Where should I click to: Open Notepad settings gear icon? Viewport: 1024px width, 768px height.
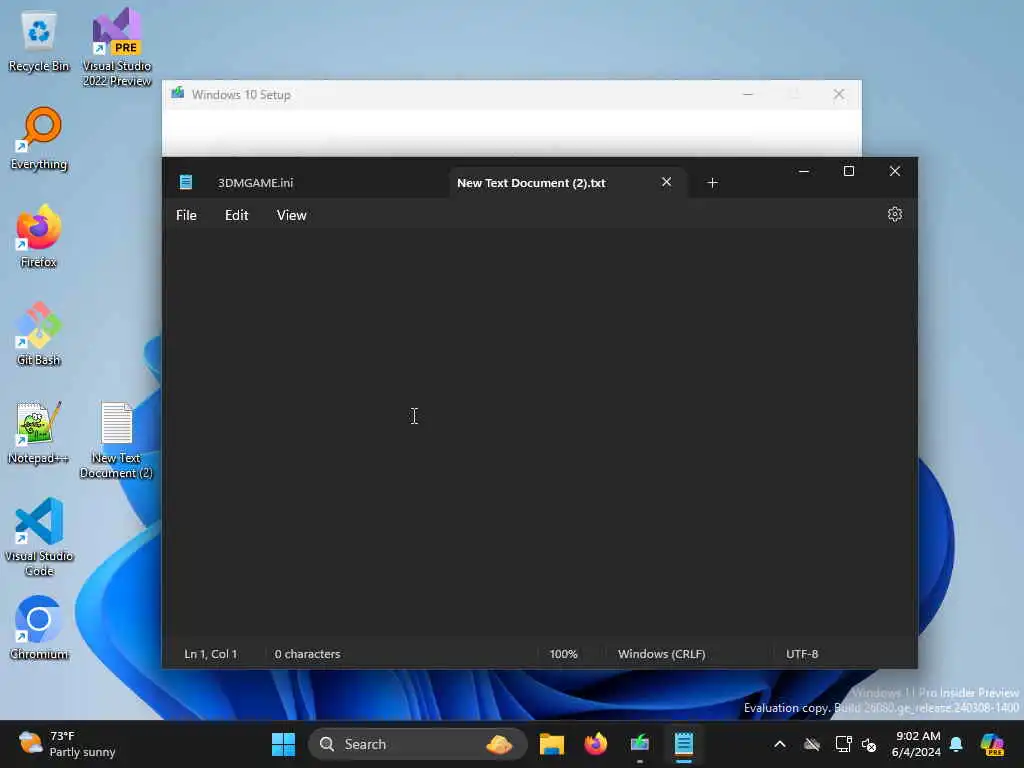tap(895, 214)
